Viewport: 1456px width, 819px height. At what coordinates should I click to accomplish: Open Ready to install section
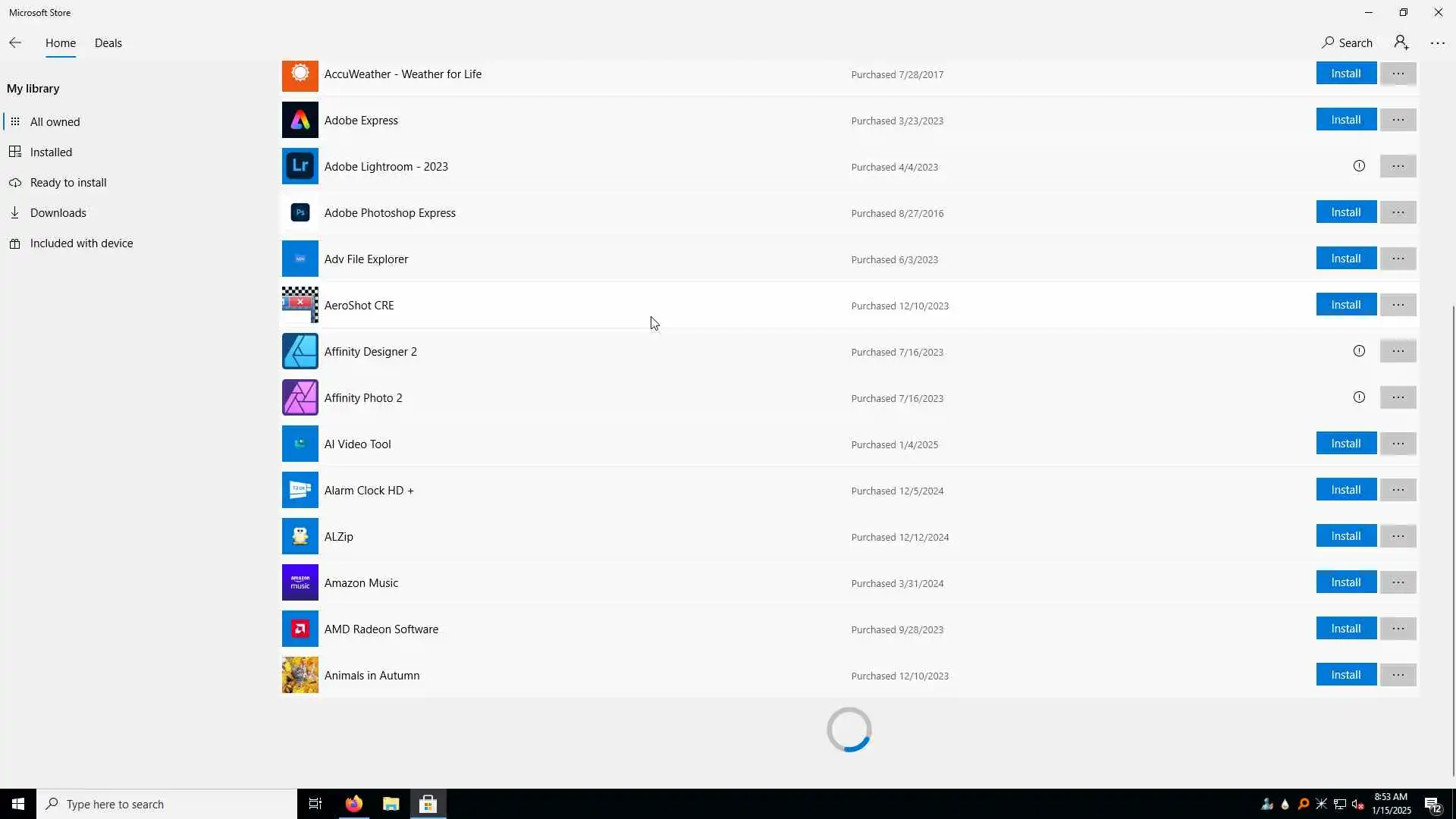(68, 183)
